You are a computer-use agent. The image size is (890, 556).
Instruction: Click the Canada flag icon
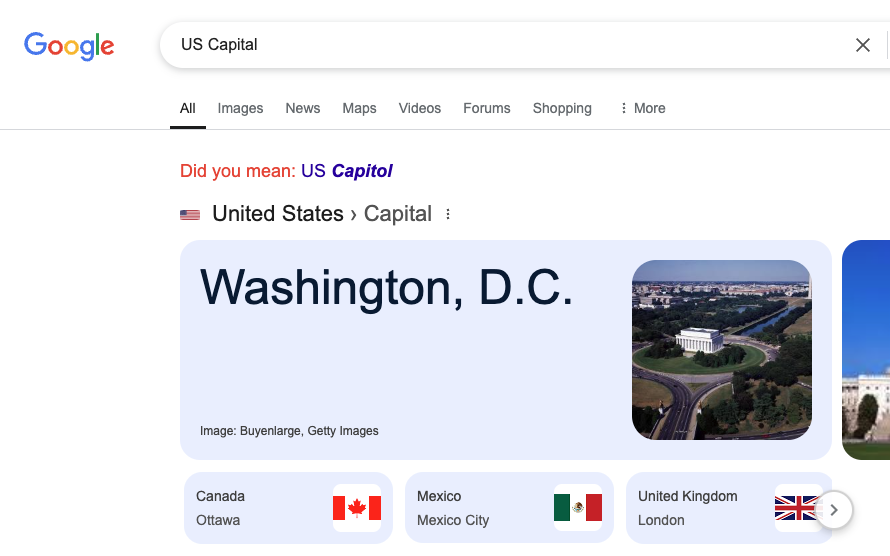coord(357,508)
